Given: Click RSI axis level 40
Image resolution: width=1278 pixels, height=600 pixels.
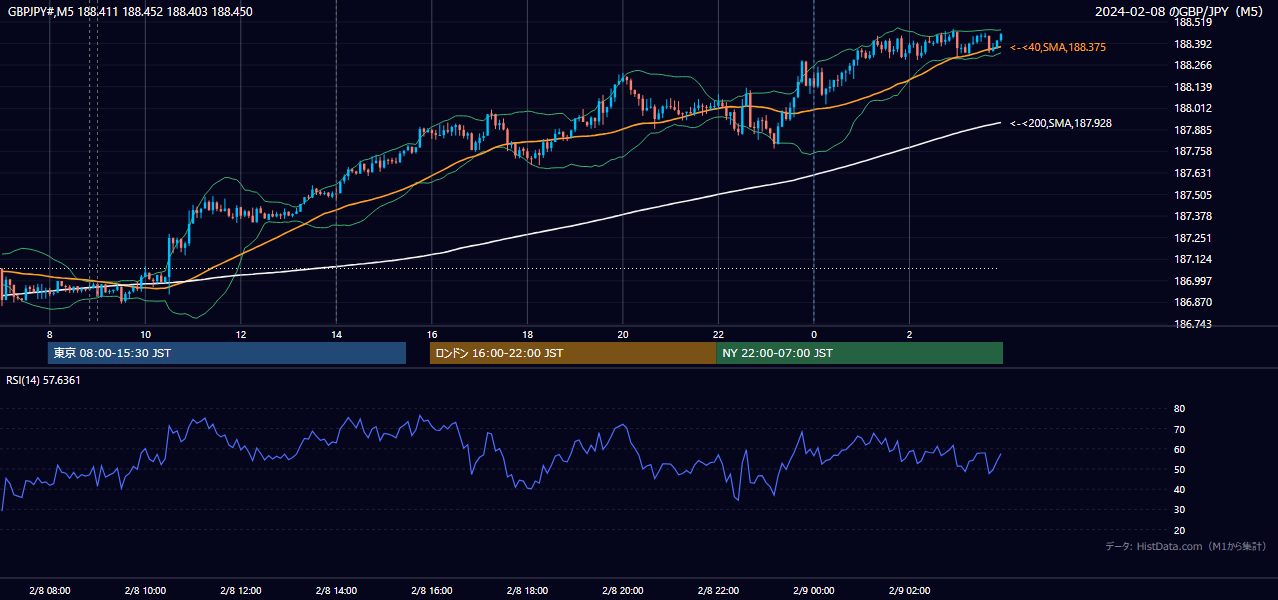Looking at the screenshot, I should tap(1179, 489).
